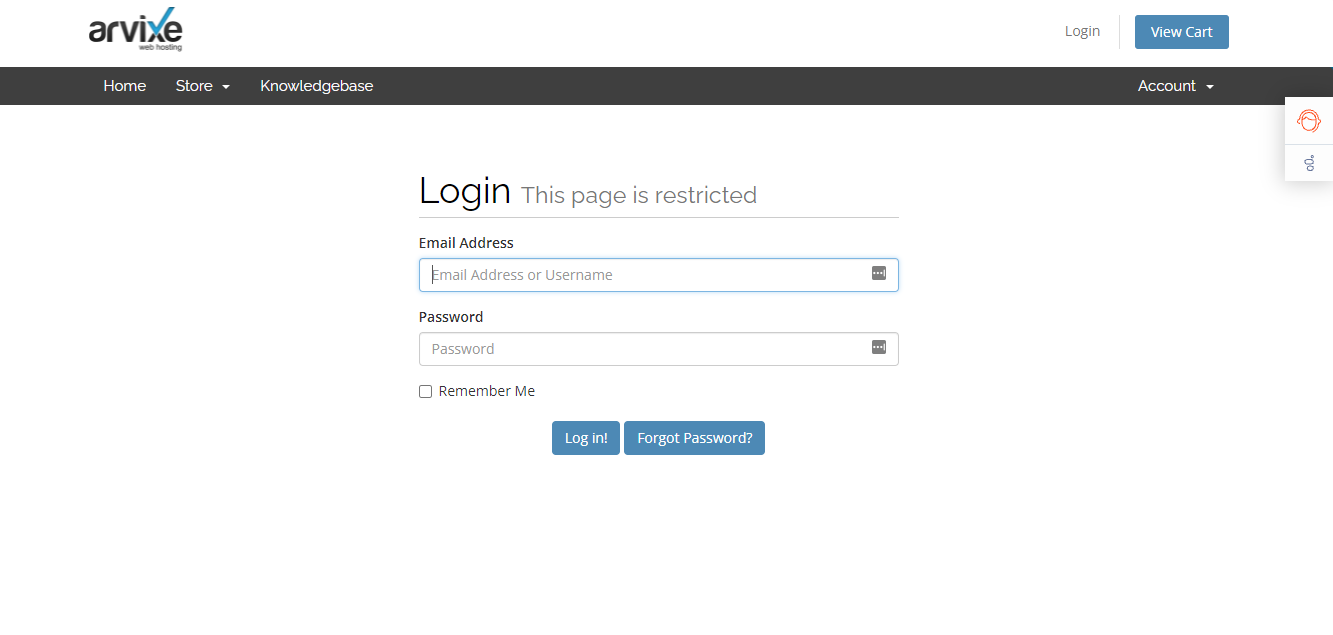Go to the Home menu item
This screenshot has width=1333, height=635.
coord(125,86)
